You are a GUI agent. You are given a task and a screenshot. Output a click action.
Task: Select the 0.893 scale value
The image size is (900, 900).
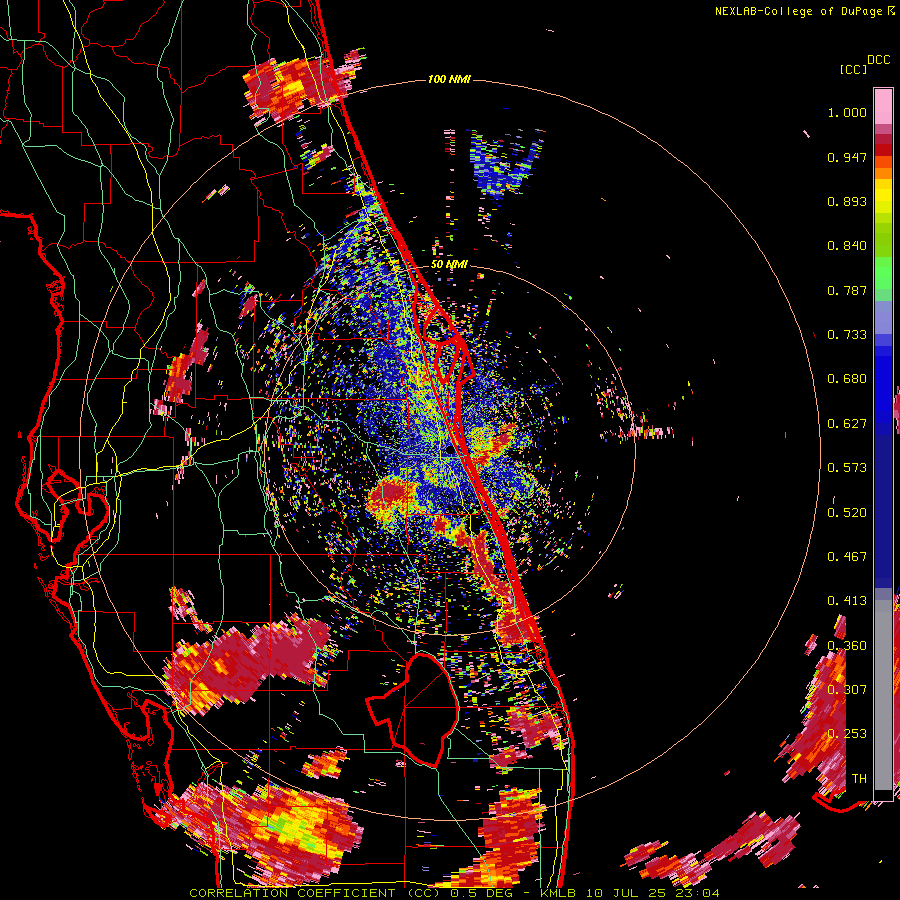click(847, 201)
